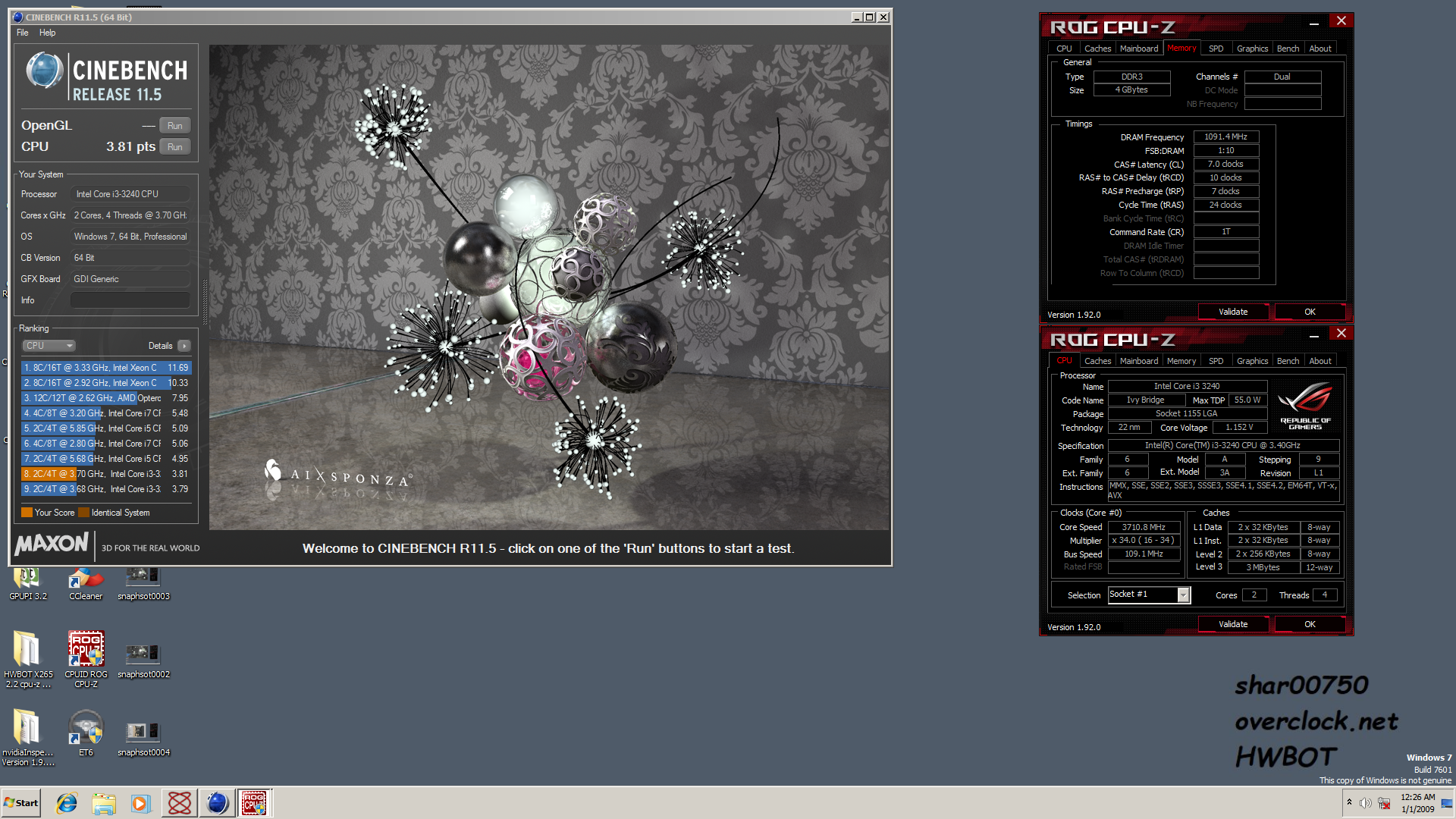Switch to About tab in upper CPU-Z

[1320, 49]
